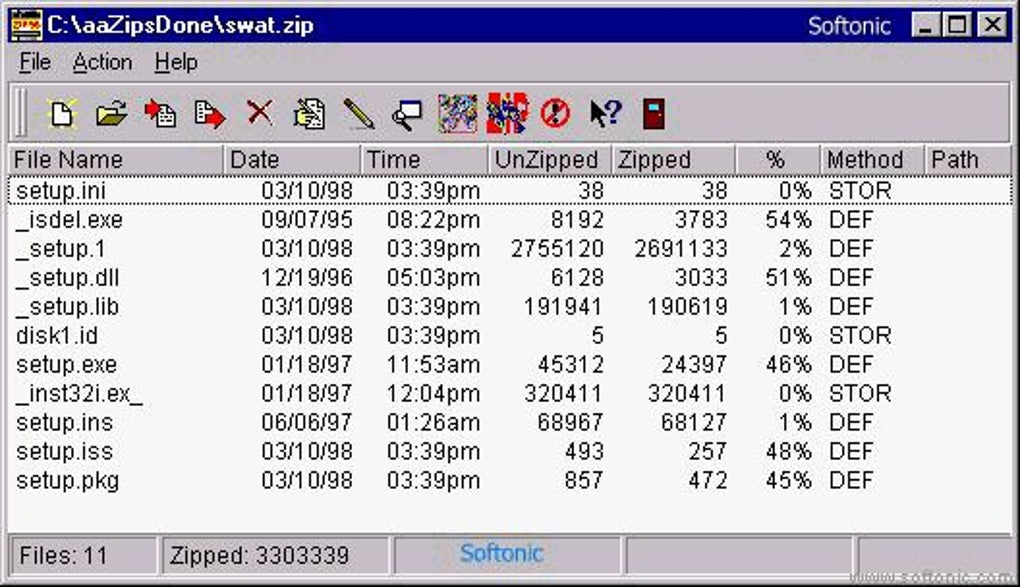The image size is (1020, 587).
Task: Create a new archive
Action: 61,113
